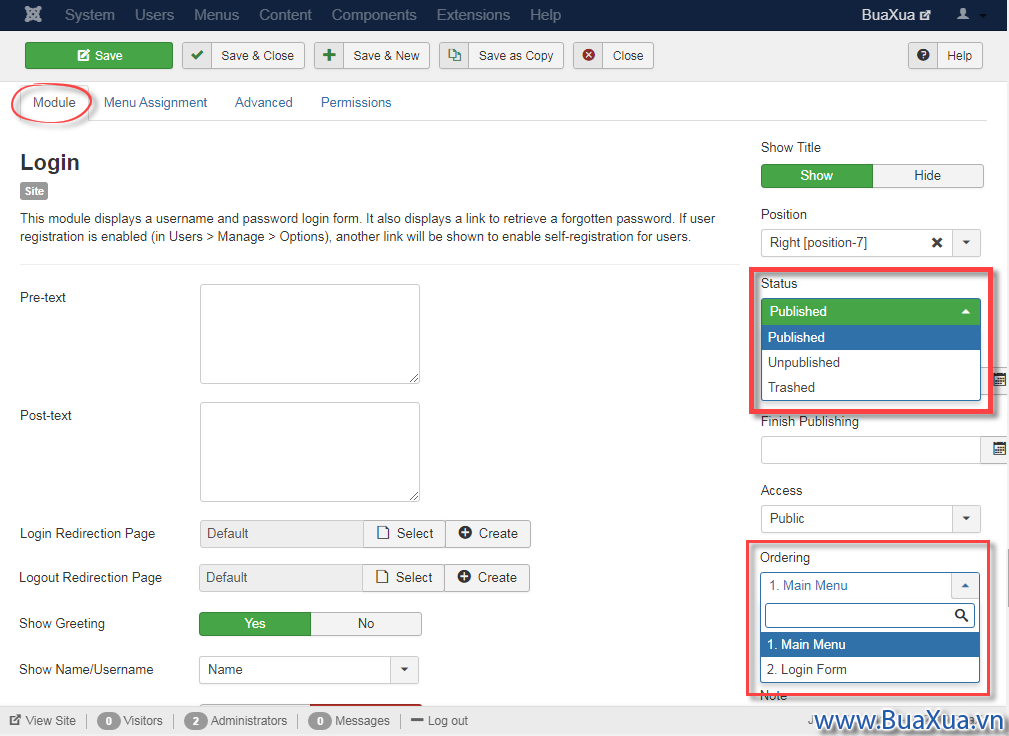Switch to the Permissions tab

(356, 102)
